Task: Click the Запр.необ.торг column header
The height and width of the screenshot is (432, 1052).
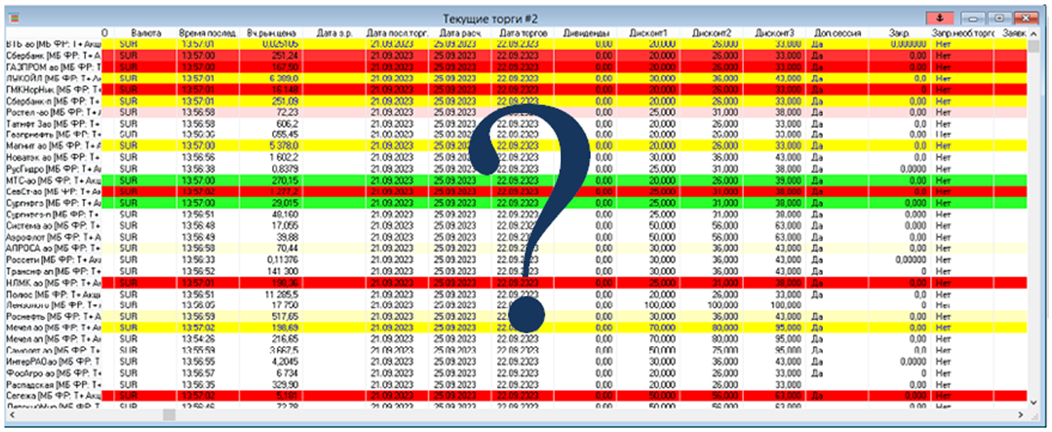Action: [961, 32]
